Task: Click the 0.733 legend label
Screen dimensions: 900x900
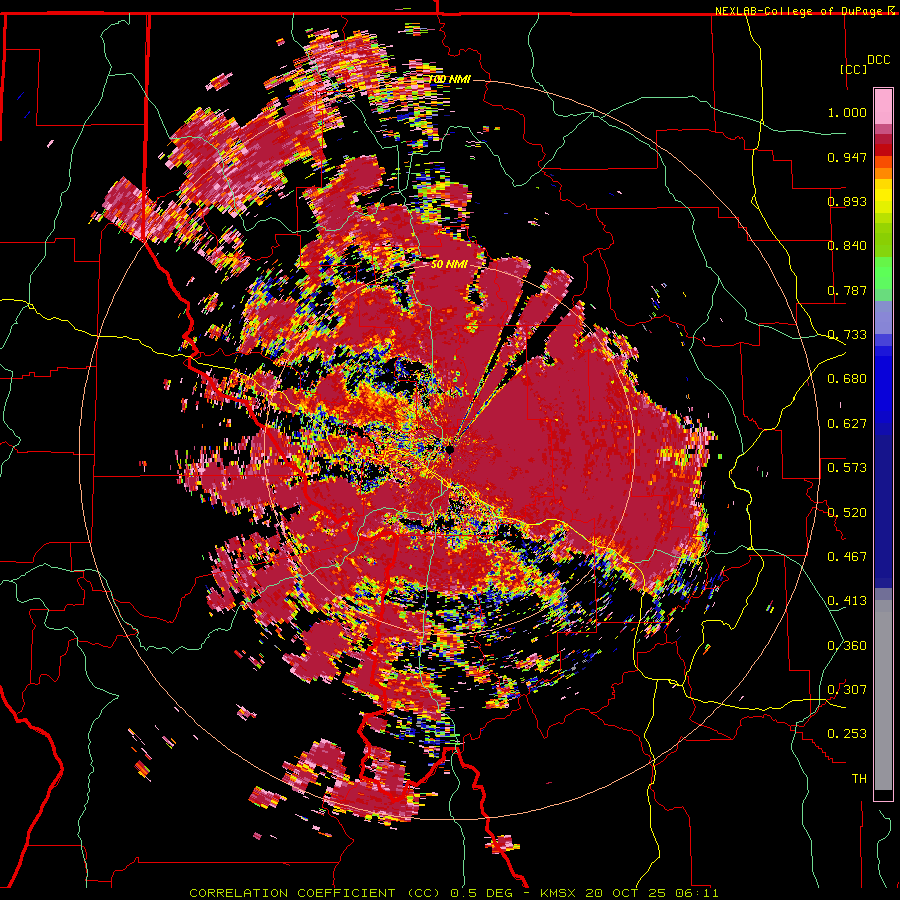Action: click(x=847, y=335)
